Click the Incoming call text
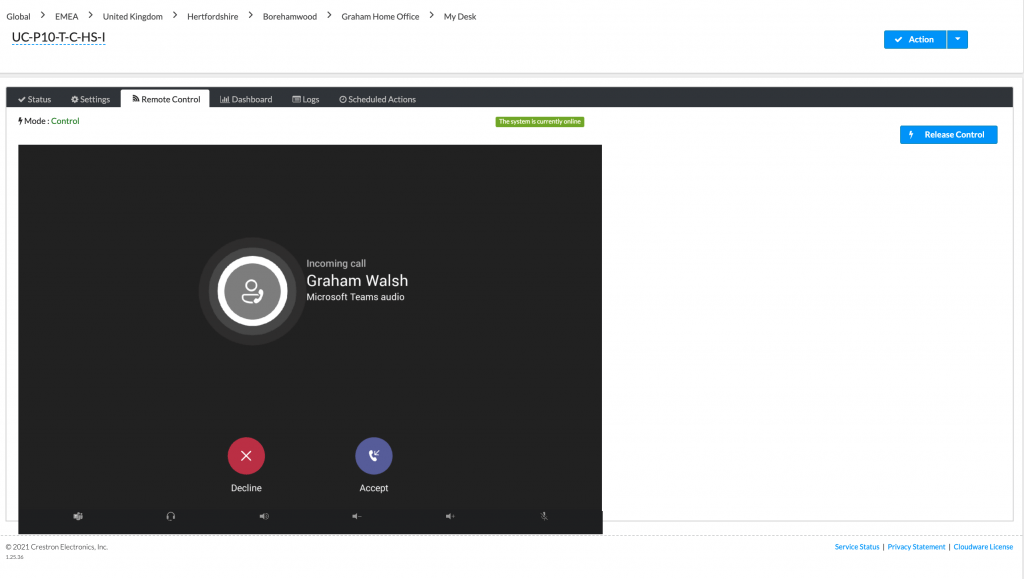Screen dimensions: 1024x579 pyautogui.click(x=336, y=264)
